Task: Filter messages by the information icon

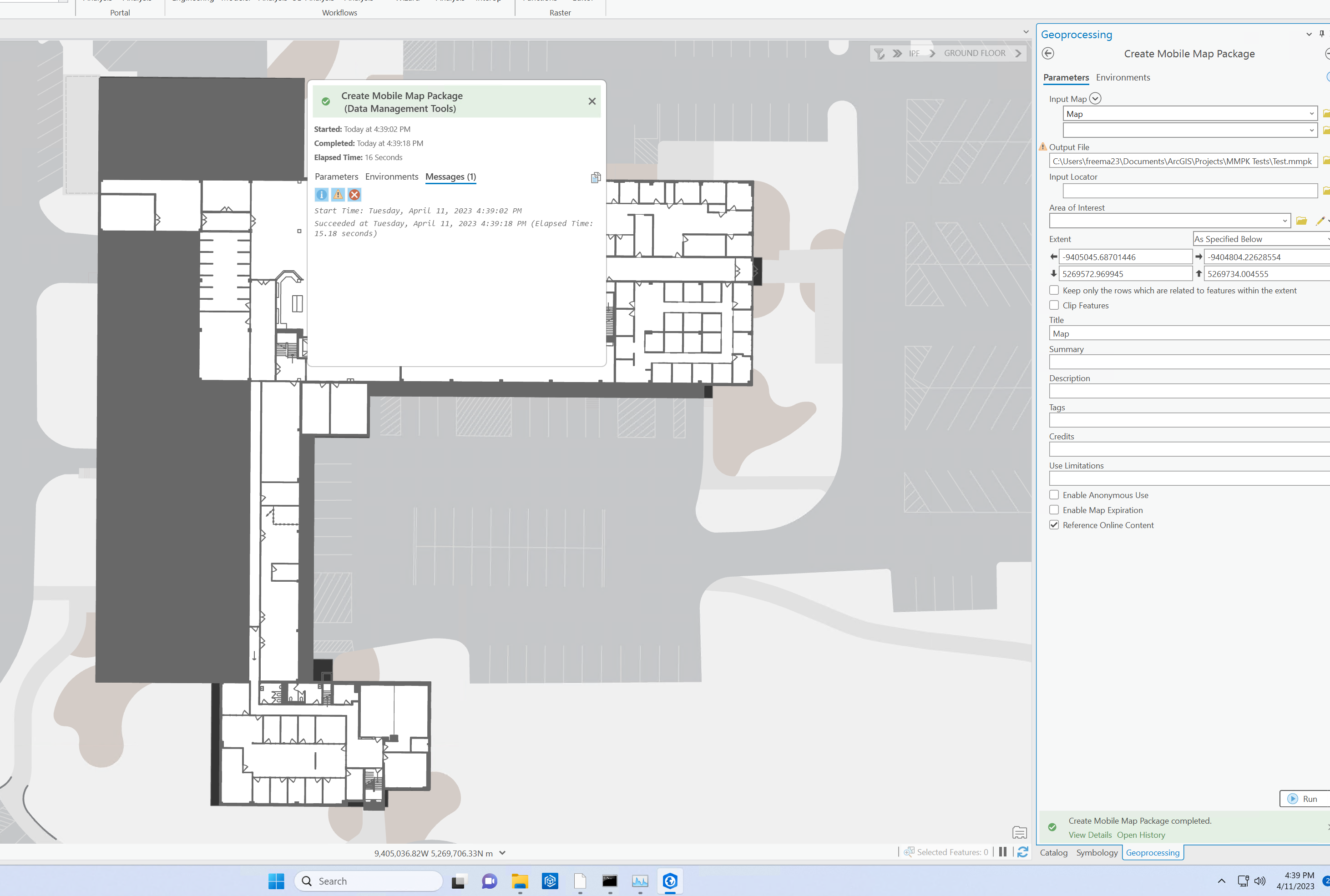Action: pyautogui.click(x=321, y=195)
